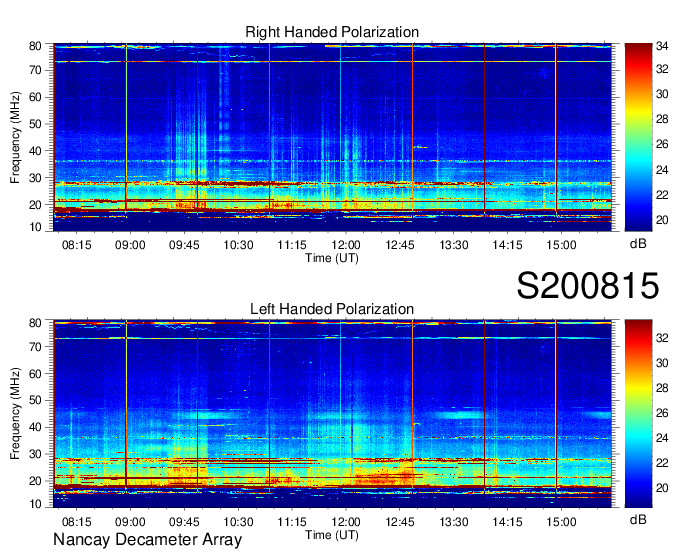This screenshot has width=680, height=552.
Task: Click the 20 MHz tick on Left Handed plot
Action: click(35, 481)
